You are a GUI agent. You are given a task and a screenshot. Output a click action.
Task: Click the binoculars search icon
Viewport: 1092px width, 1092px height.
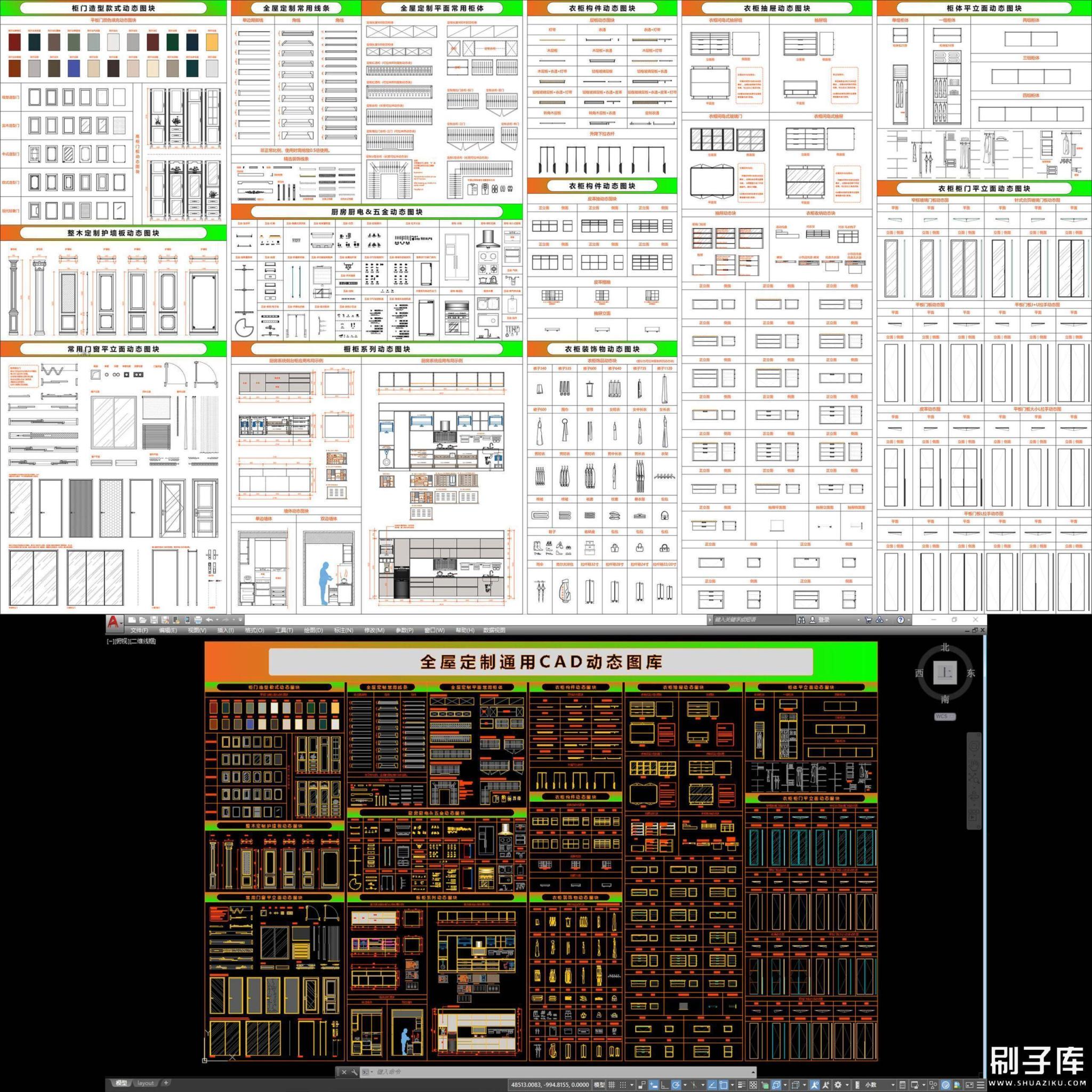[x=801, y=620]
